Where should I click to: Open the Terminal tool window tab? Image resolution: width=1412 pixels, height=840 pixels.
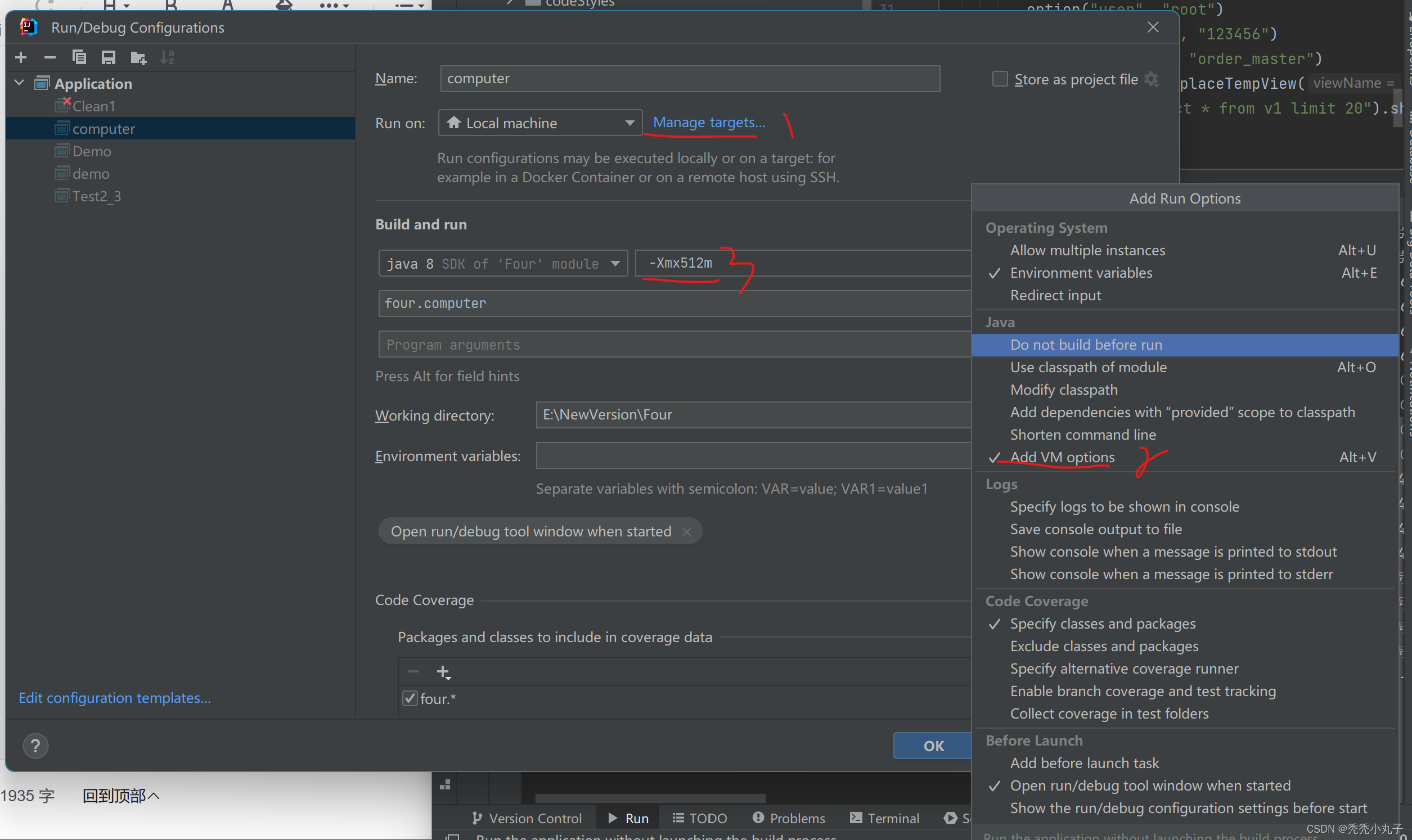pos(885,818)
